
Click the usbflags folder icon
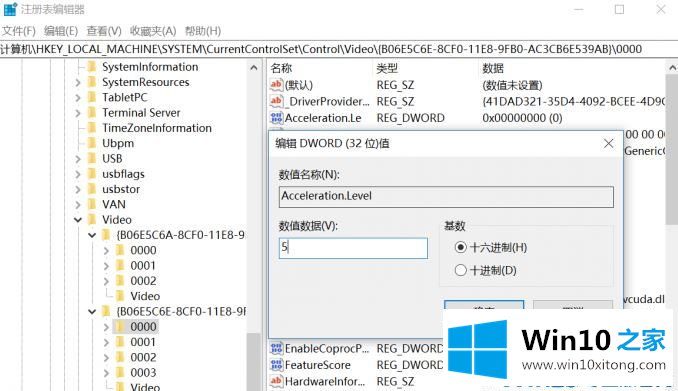[x=92, y=173]
